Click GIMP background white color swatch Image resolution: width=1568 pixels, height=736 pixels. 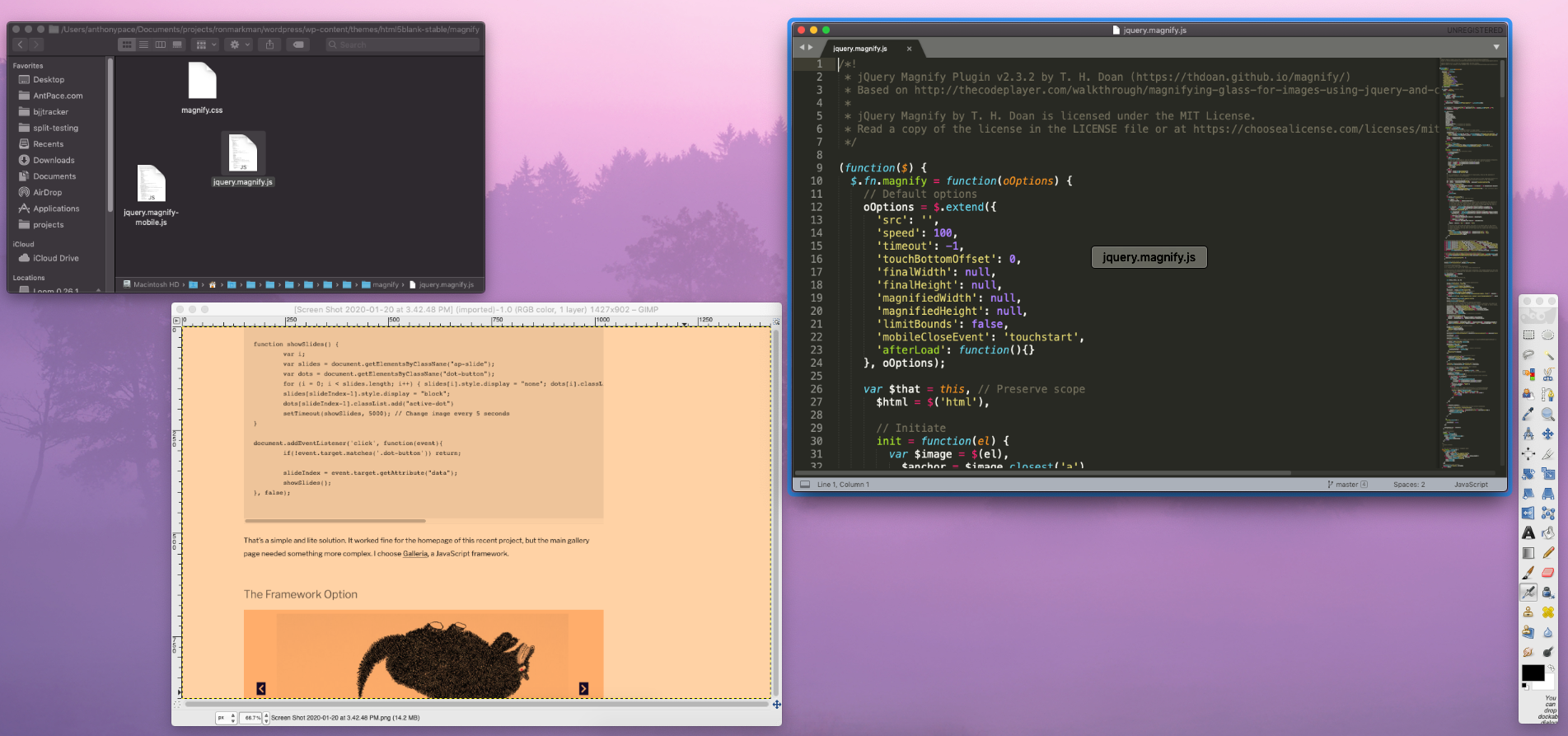[1549, 686]
